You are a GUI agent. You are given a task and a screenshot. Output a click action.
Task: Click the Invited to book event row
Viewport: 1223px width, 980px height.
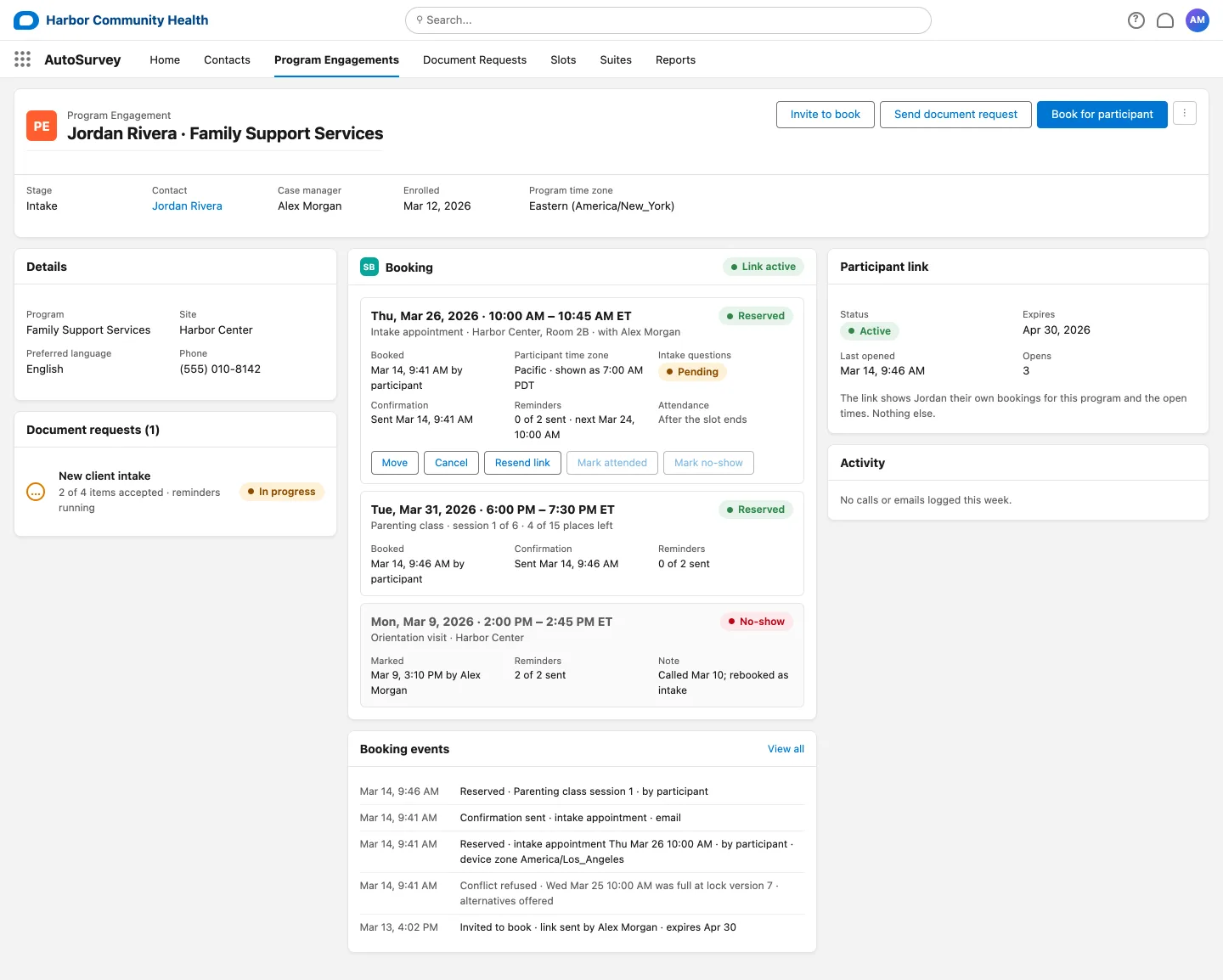pos(582,927)
